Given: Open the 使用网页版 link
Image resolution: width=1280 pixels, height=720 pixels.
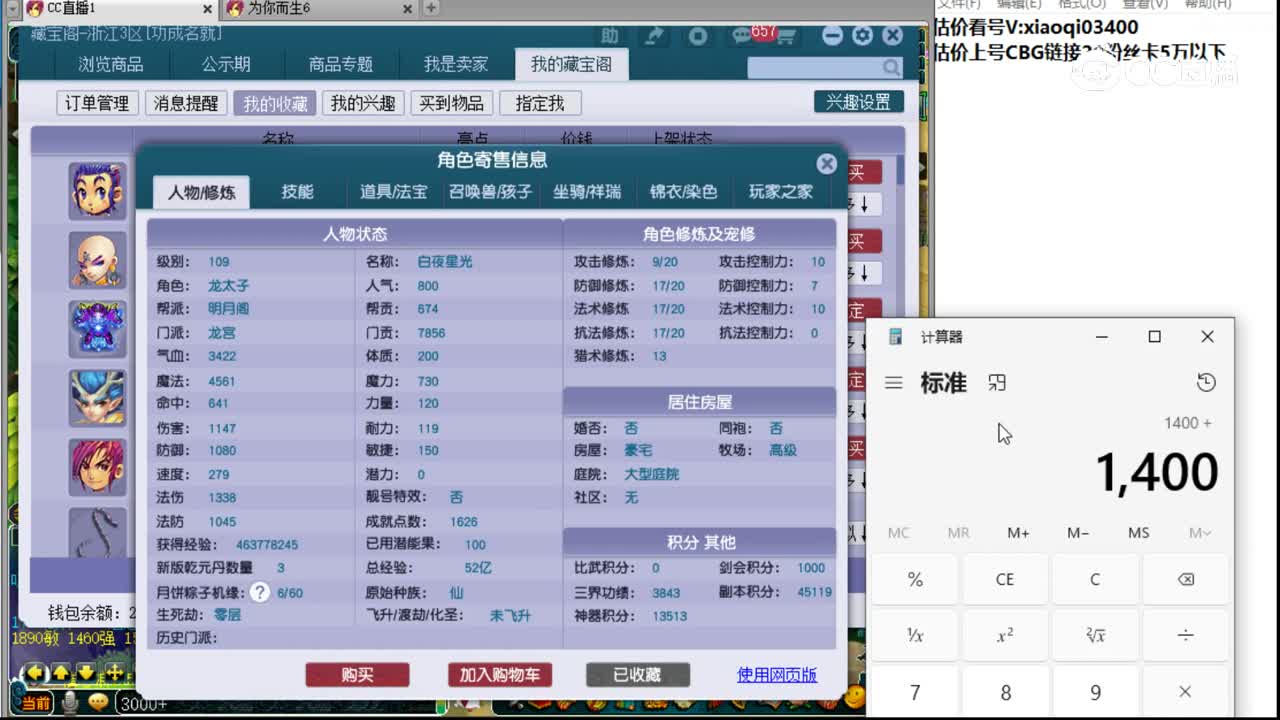Looking at the screenshot, I should [776, 675].
